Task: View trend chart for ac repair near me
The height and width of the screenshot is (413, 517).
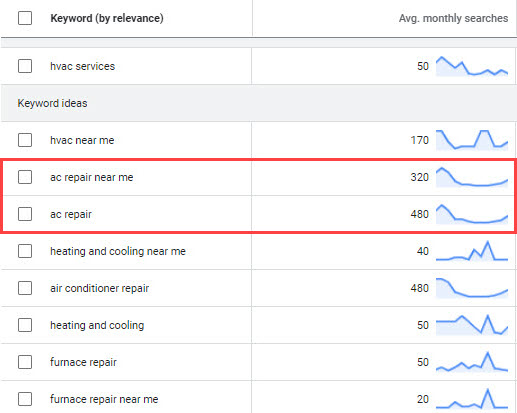Action: [472, 177]
